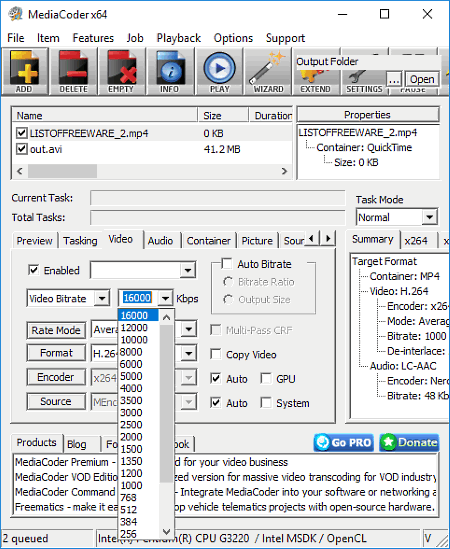Viewport: 450px width, 549px height.
Task: Toggle the video Enabled checkbox
Action: click(x=34, y=270)
